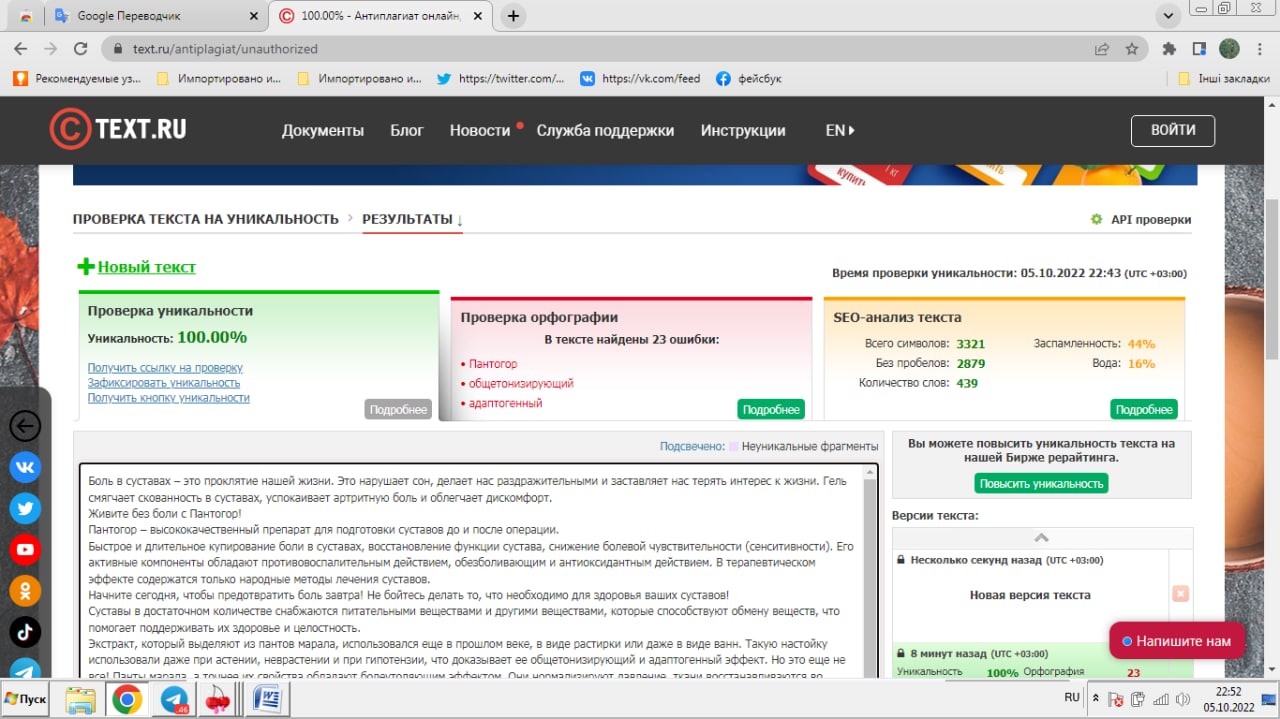The height and width of the screenshot is (719, 1280).
Task: Open a new browser tab
Action: 513,16
